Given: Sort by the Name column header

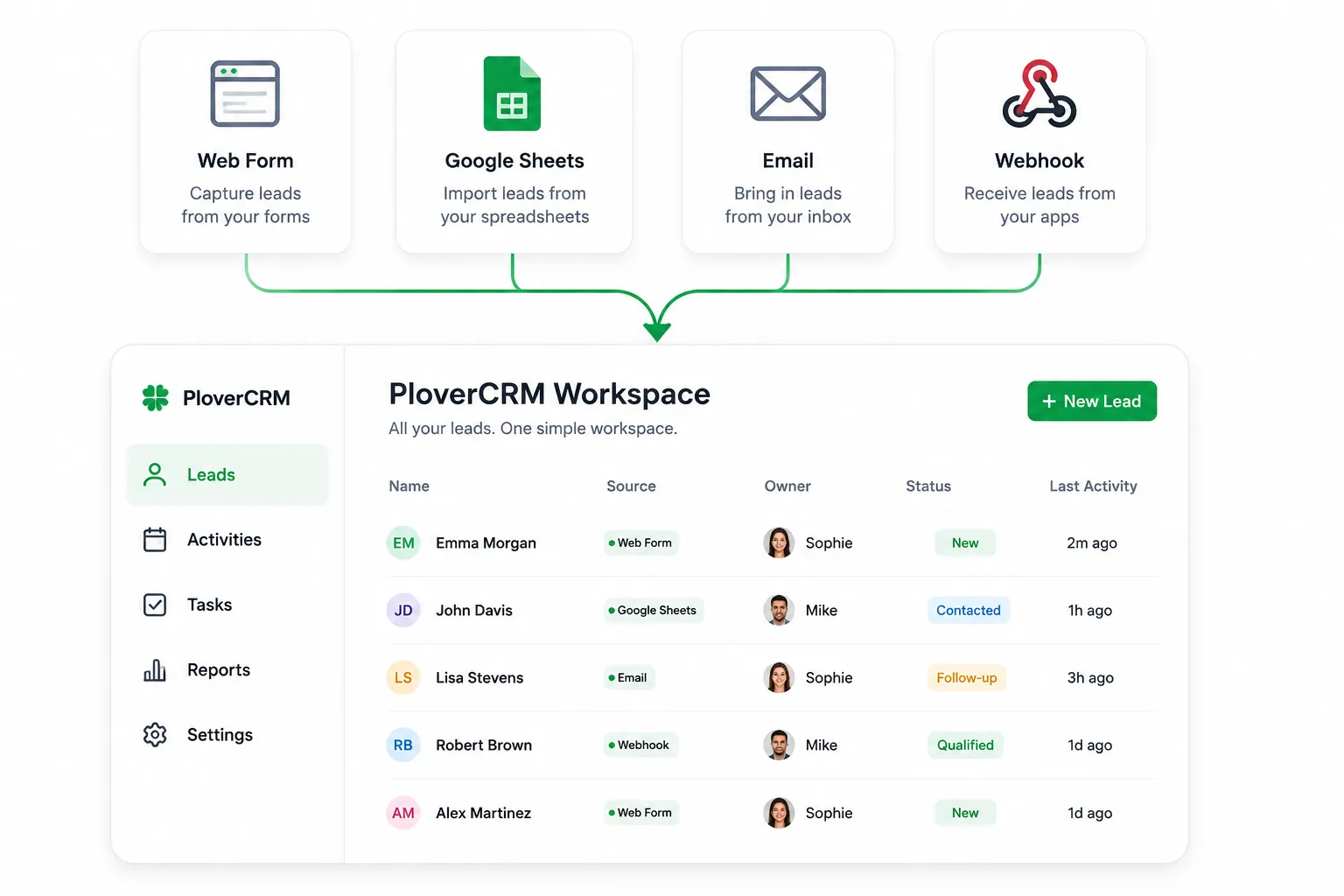Looking at the screenshot, I should point(409,486).
